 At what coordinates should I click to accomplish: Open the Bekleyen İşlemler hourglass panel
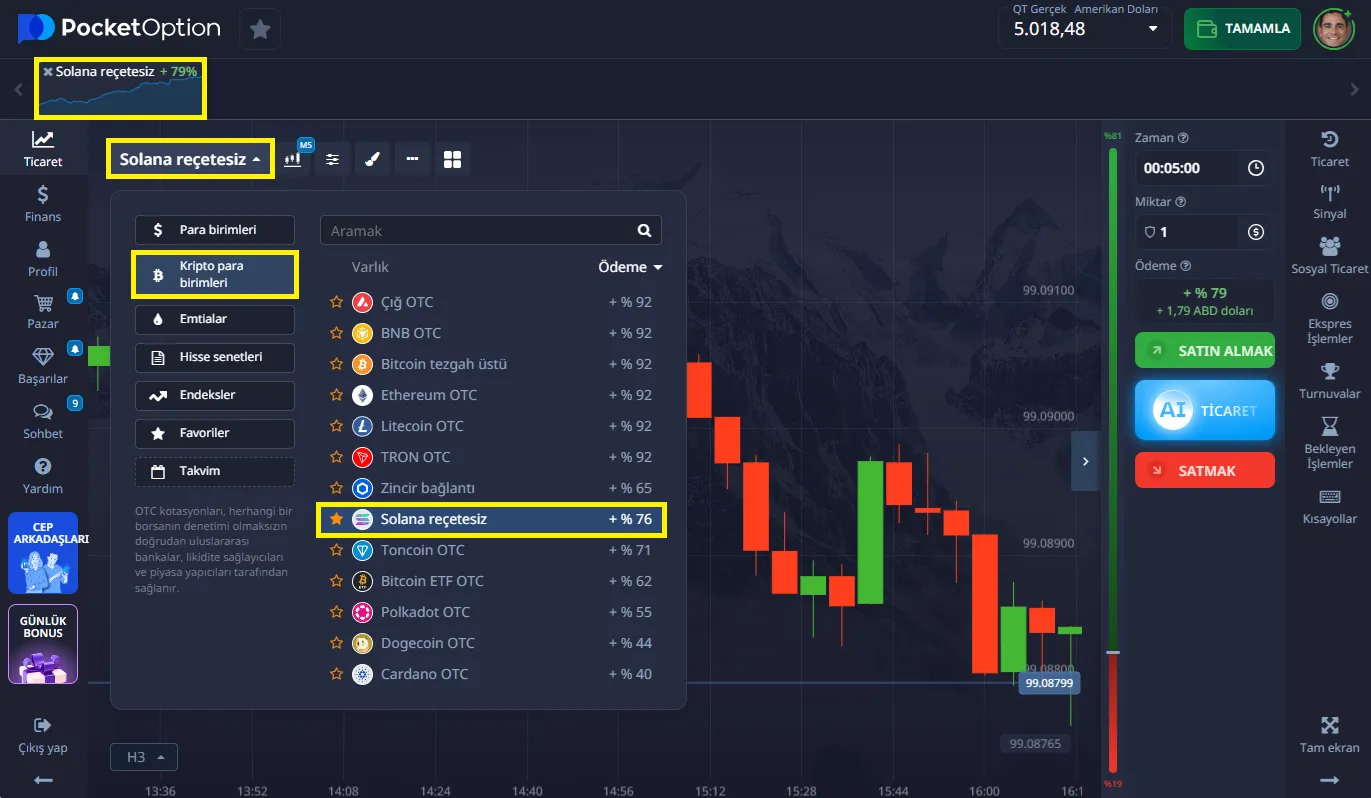tap(1329, 443)
